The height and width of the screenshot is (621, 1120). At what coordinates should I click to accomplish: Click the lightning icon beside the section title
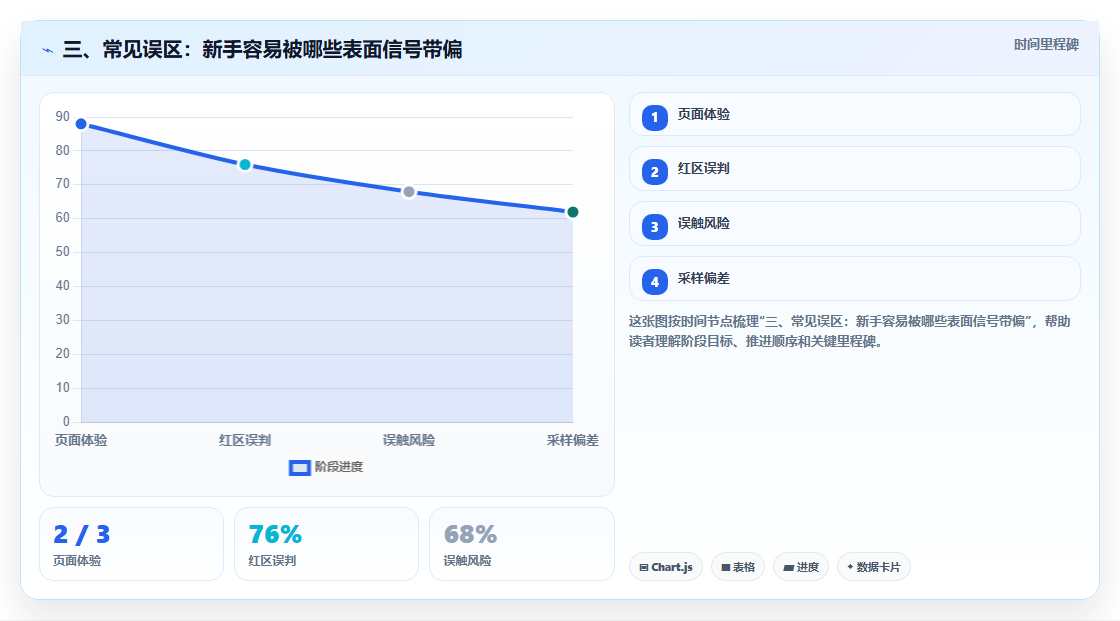point(47,50)
